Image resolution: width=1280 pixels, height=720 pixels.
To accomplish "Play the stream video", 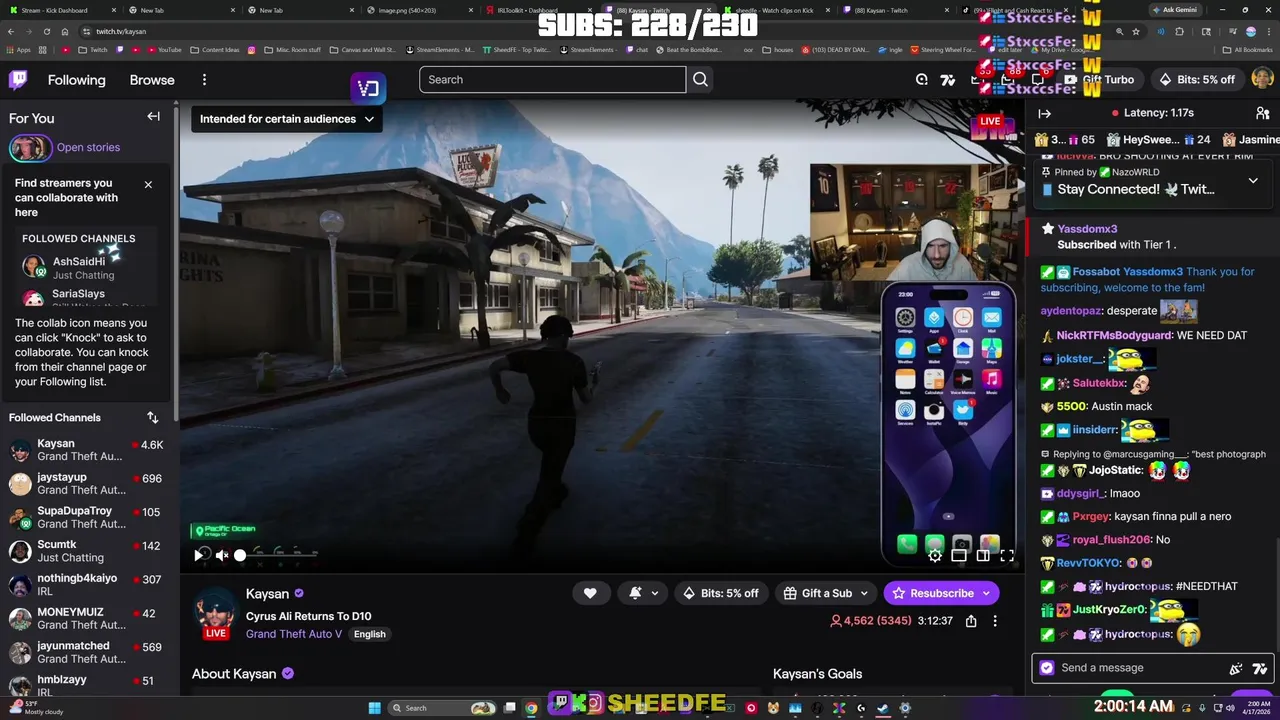I will [200, 555].
